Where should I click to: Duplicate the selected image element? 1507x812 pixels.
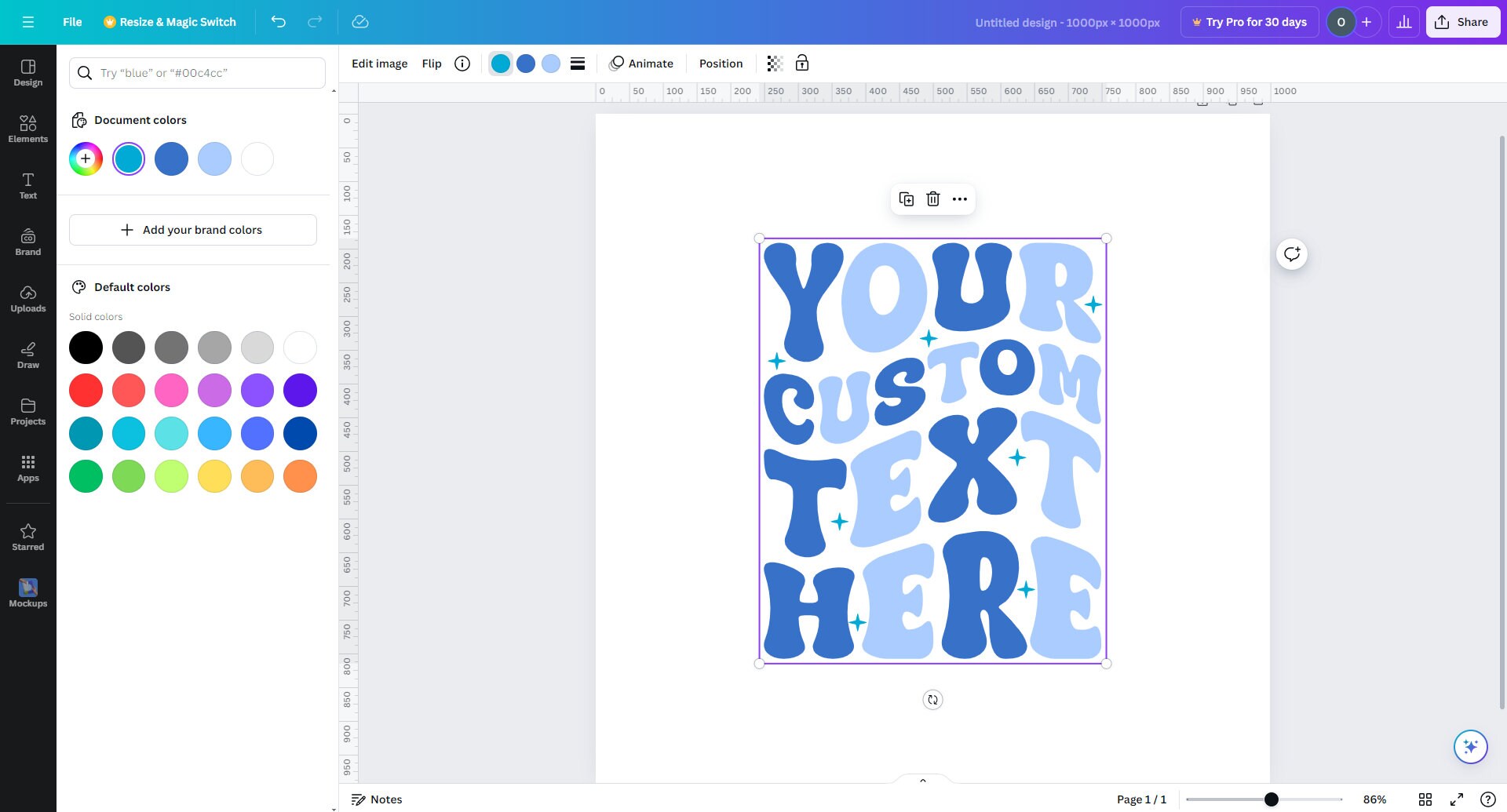pyautogui.click(x=907, y=198)
